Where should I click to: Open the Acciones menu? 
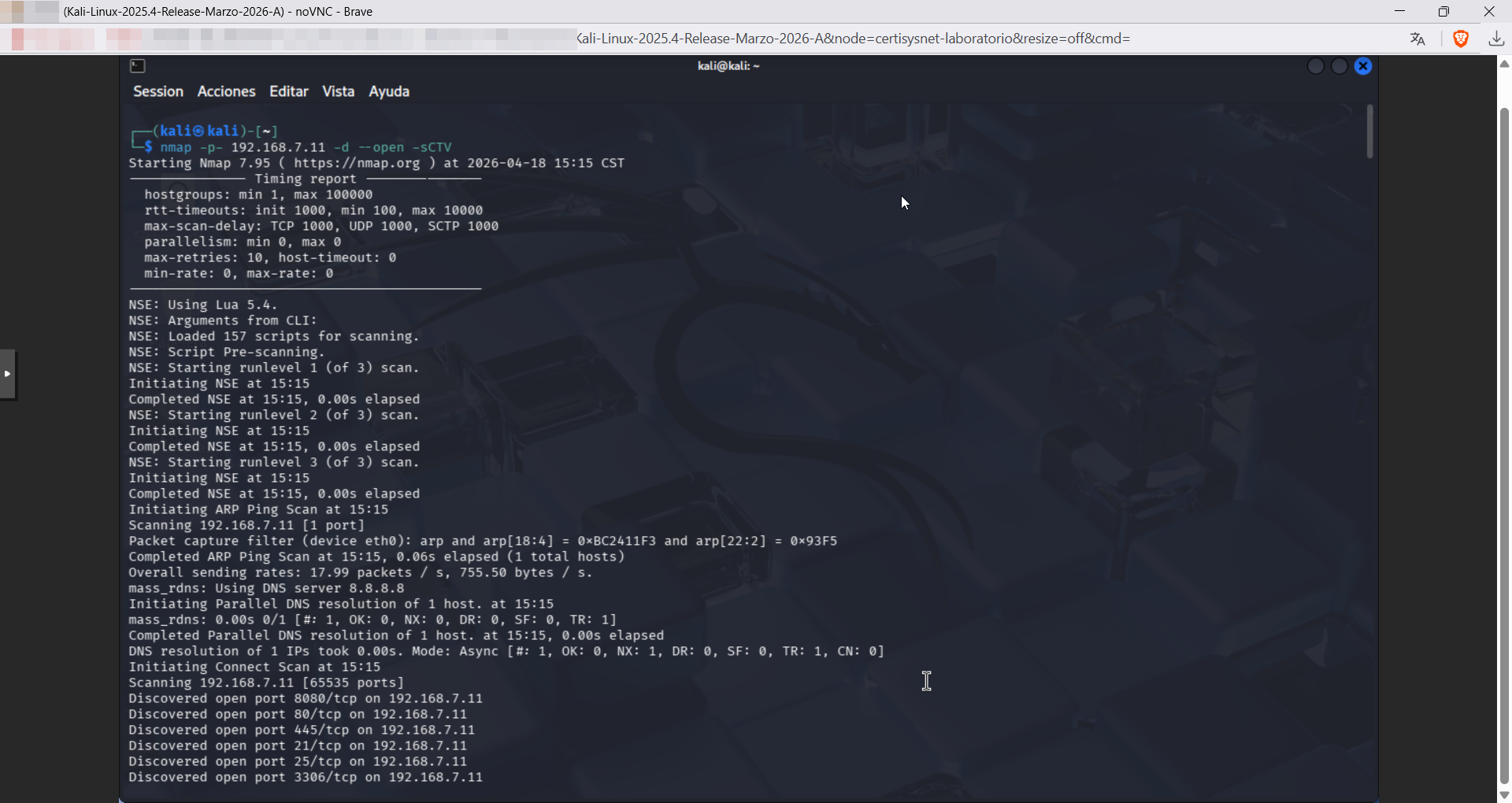(x=226, y=91)
